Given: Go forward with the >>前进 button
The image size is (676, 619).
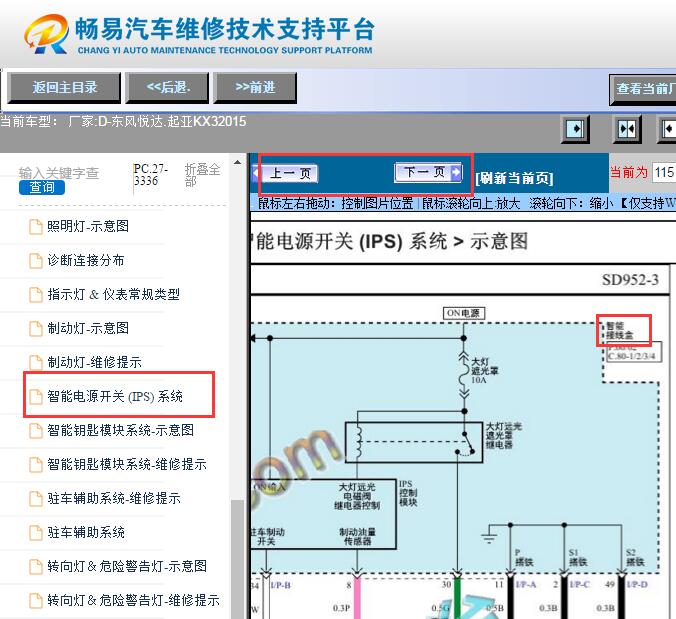Looking at the screenshot, I should coord(255,88).
